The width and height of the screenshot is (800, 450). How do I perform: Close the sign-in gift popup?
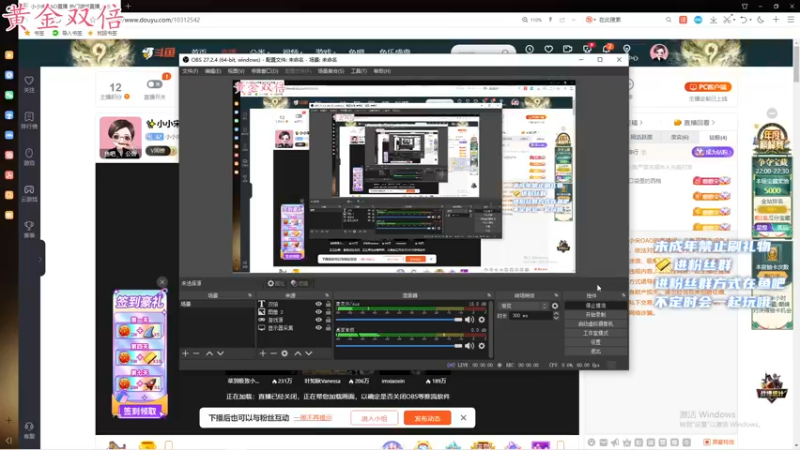[x=162, y=282]
